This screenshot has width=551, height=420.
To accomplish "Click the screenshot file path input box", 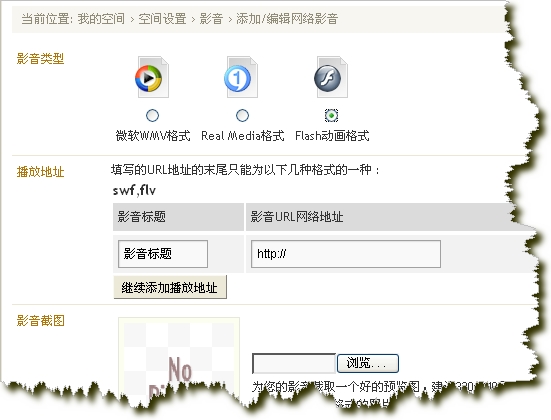I will (x=294, y=363).
